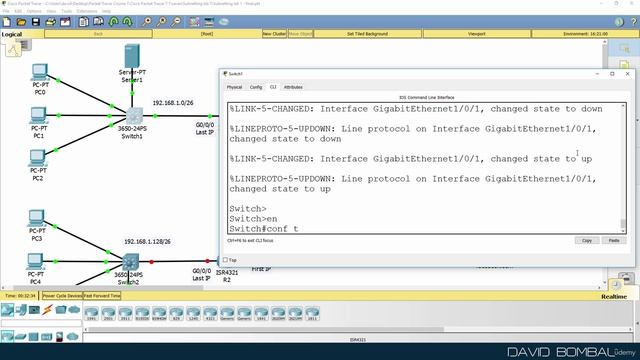Choose the Switches subcategory icon
This screenshot has height=360, width=640.
pos(20,337)
